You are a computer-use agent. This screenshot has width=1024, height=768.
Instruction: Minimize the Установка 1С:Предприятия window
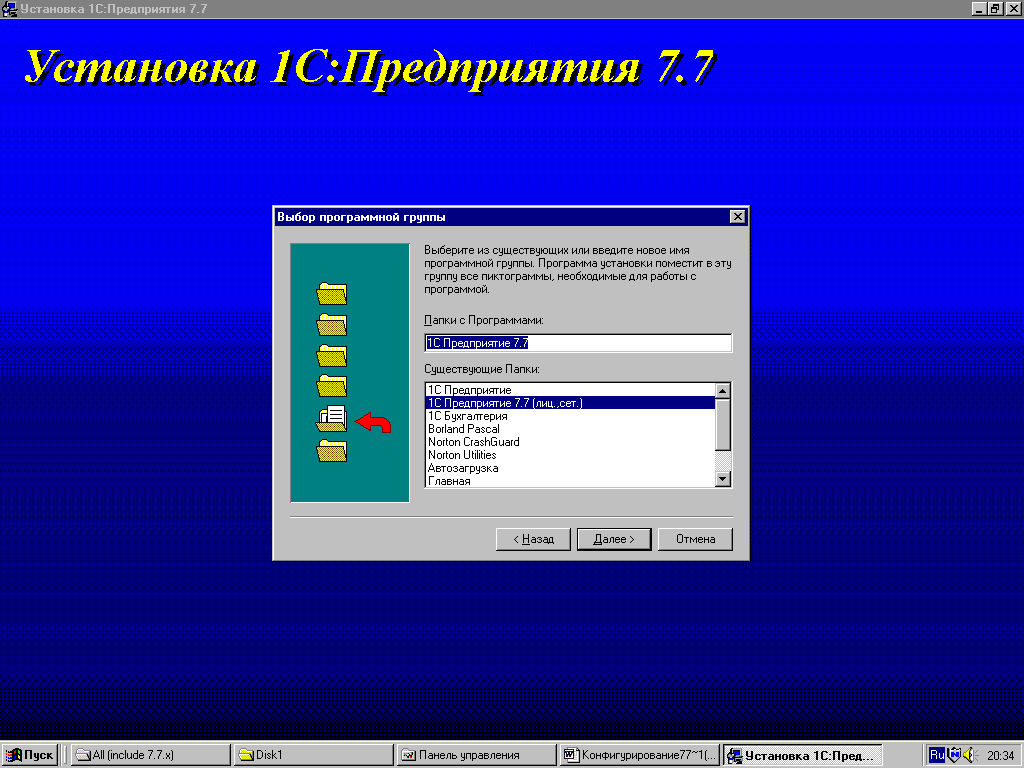click(978, 9)
